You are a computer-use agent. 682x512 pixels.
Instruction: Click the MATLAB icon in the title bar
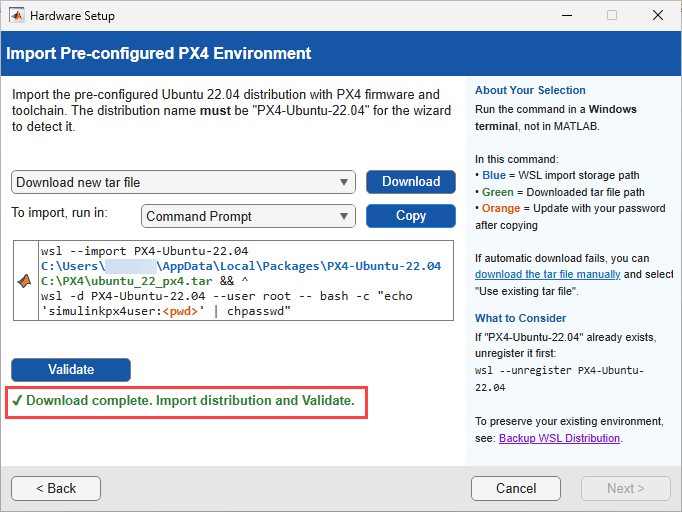pyautogui.click(x=17, y=16)
